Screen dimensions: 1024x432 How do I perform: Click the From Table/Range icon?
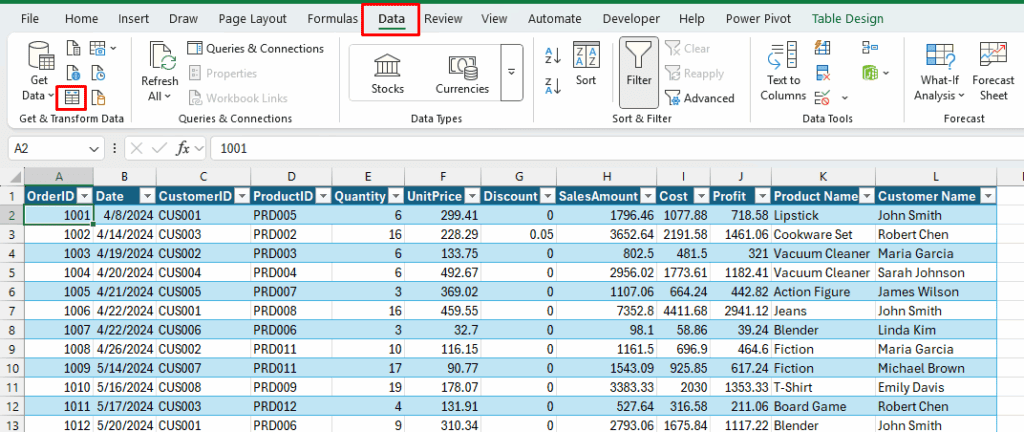pos(71,97)
